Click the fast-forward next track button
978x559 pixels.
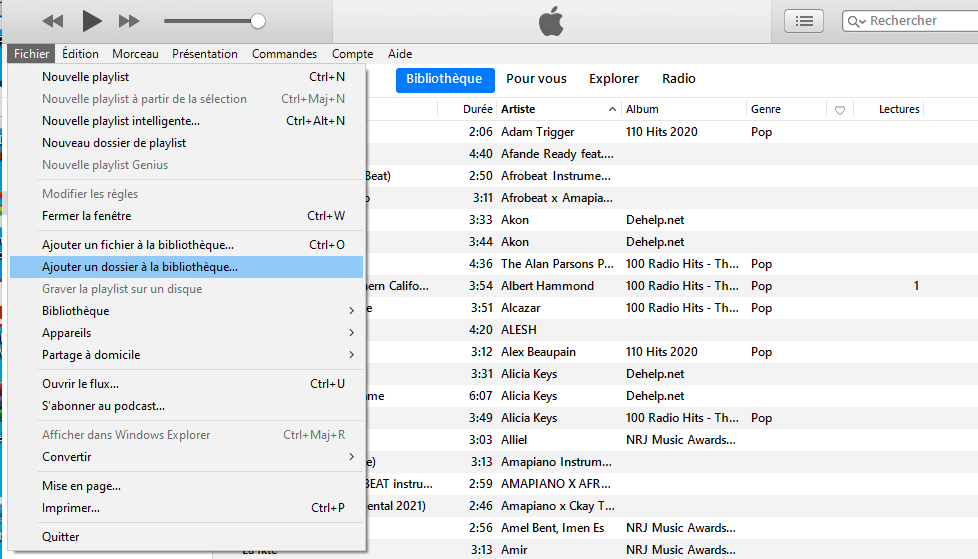[x=129, y=21]
